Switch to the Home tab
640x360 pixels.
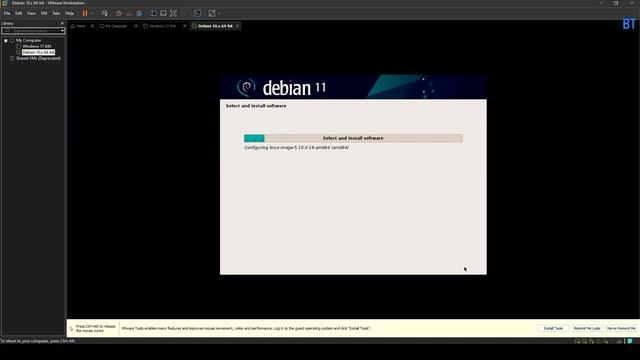(79, 26)
